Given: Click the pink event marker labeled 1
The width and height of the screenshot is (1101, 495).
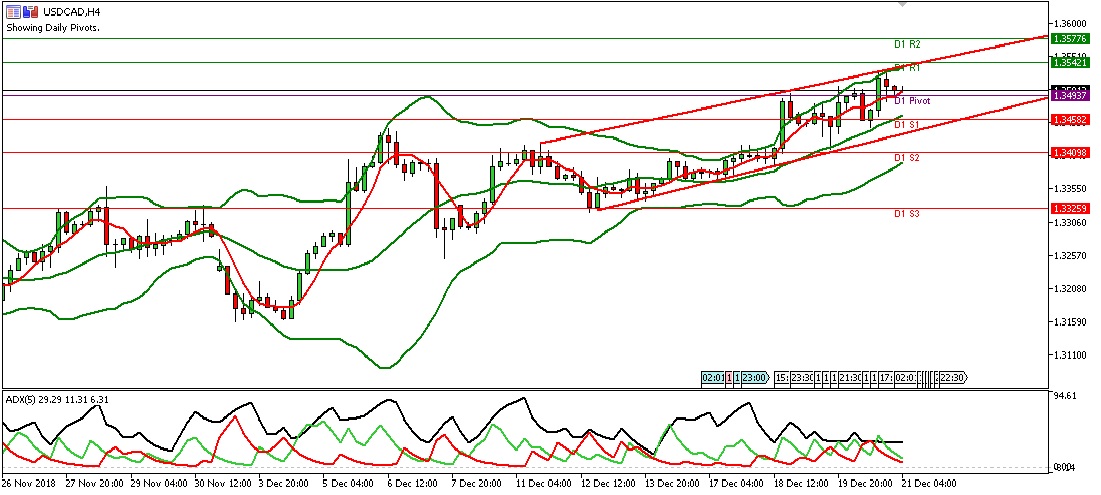Looking at the screenshot, I should 727,378.
